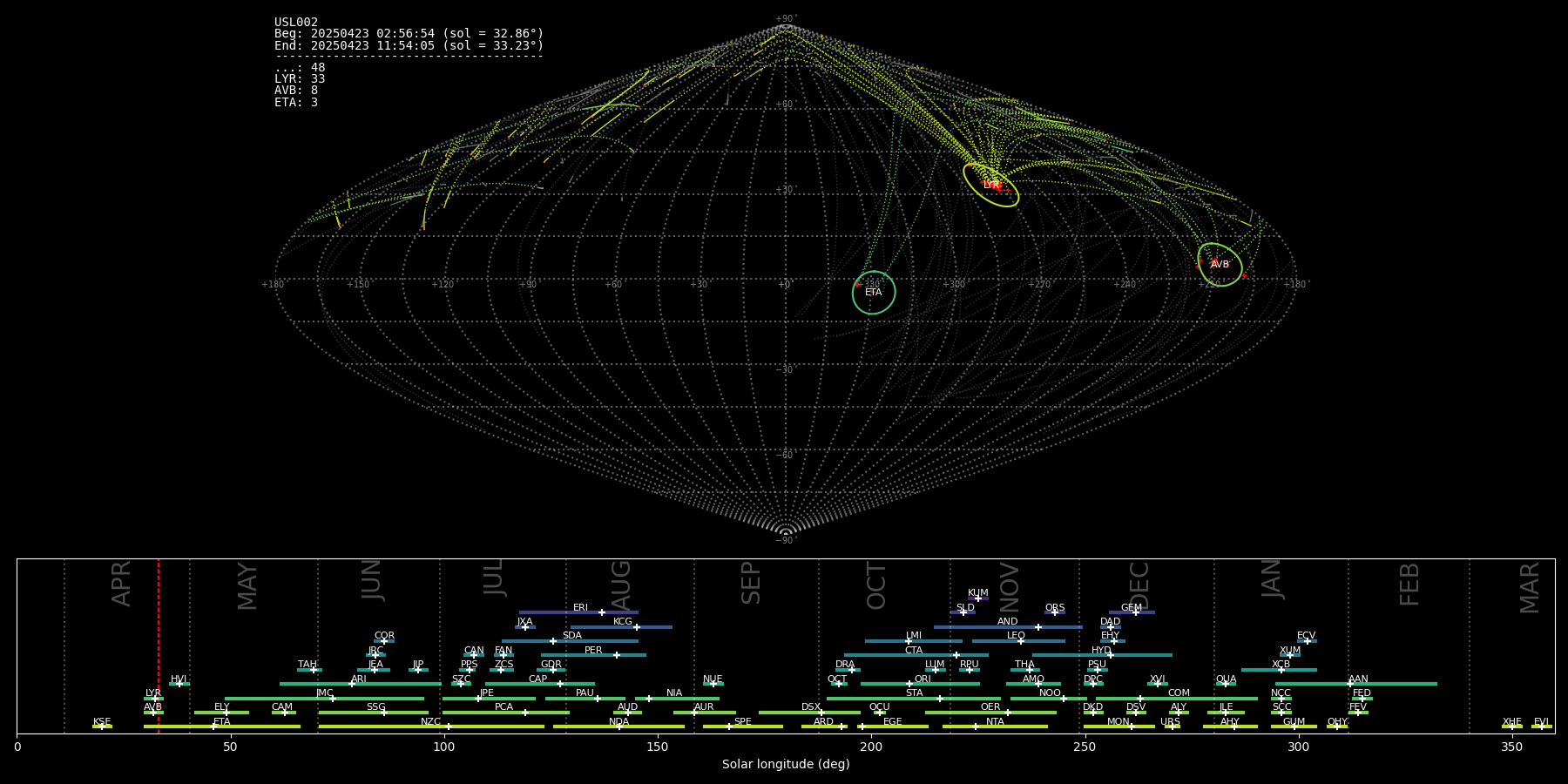Click the Beg timestamp line in header

[409, 34]
